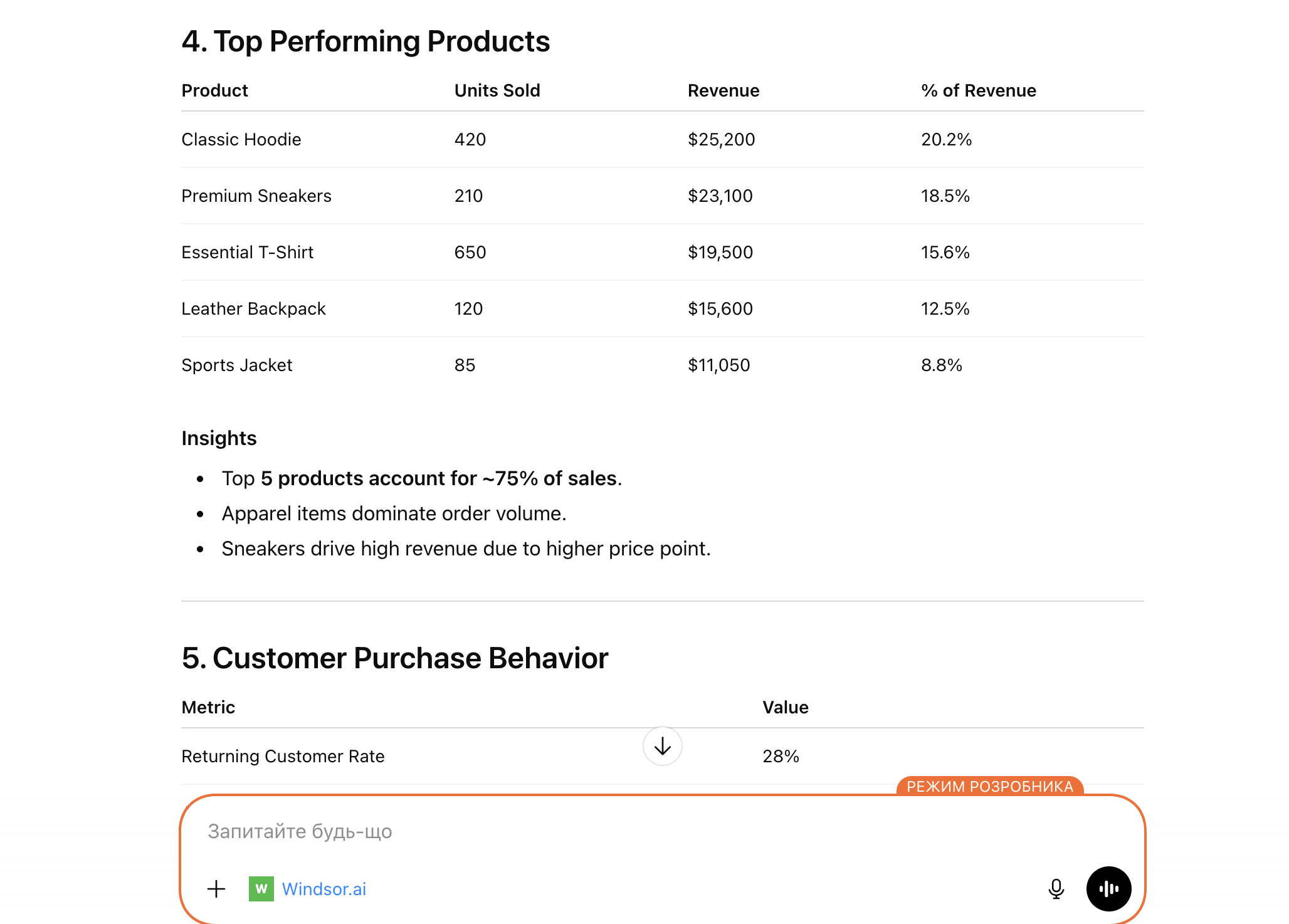1289x924 pixels.
Task: Start dictation with the microphone icon
Action: tap(1056, 888)
